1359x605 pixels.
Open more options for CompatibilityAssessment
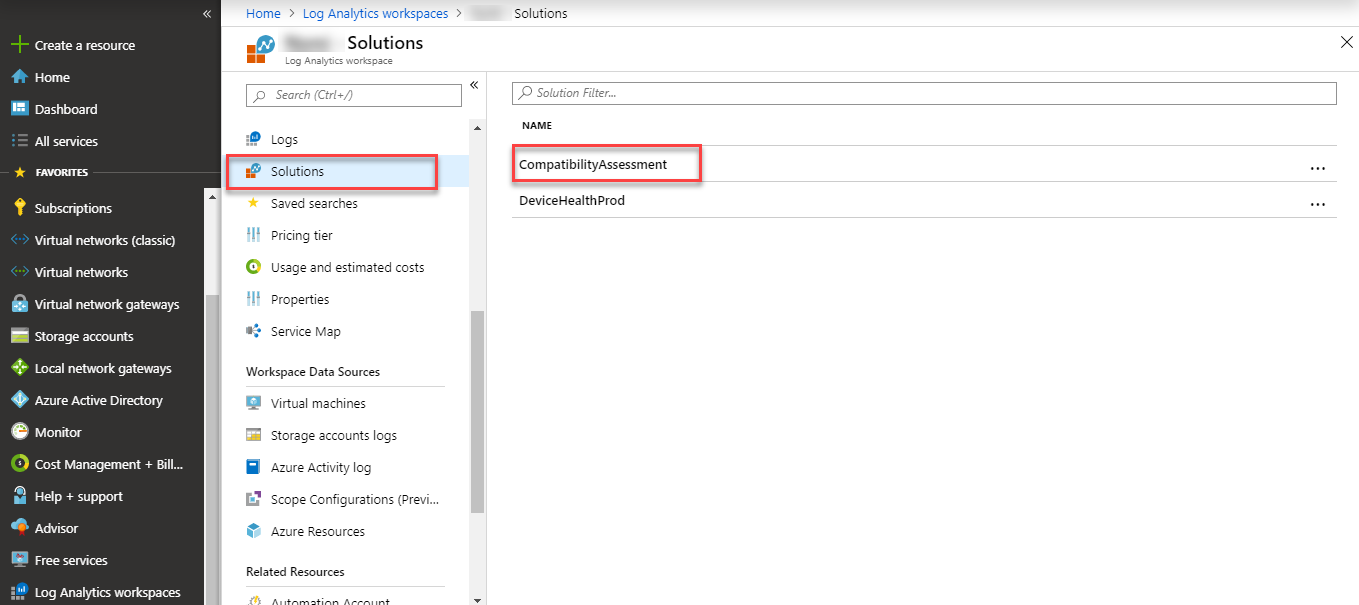click(1317, 168)
